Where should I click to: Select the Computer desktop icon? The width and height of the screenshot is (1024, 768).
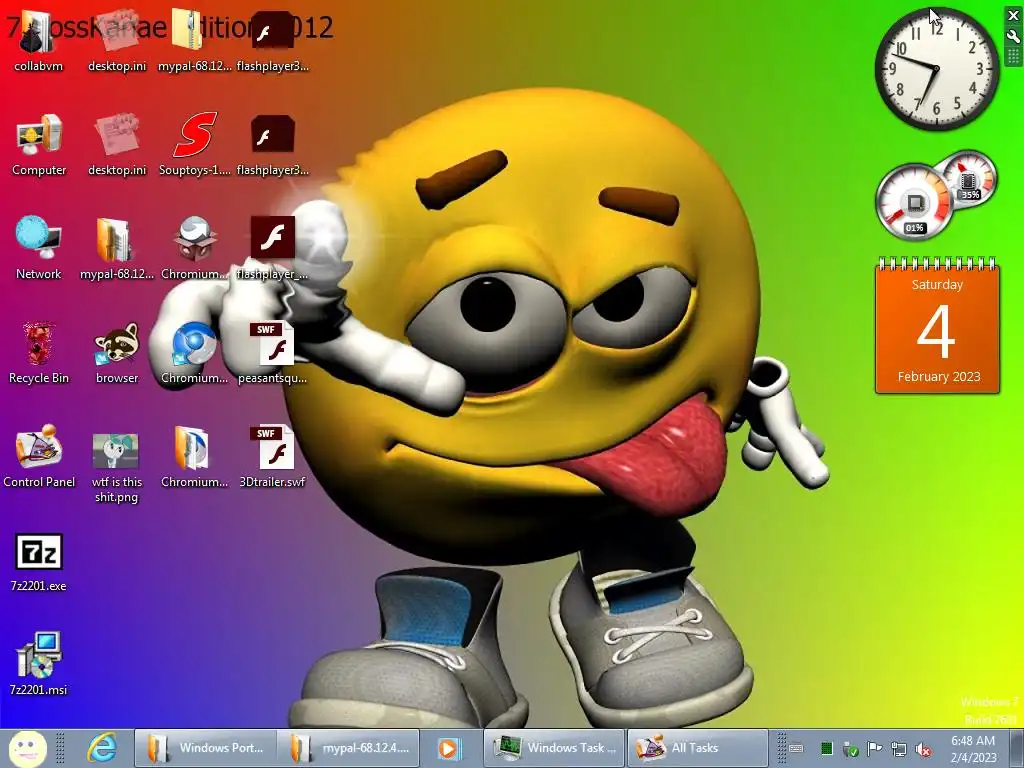click(x=39, y=144)
